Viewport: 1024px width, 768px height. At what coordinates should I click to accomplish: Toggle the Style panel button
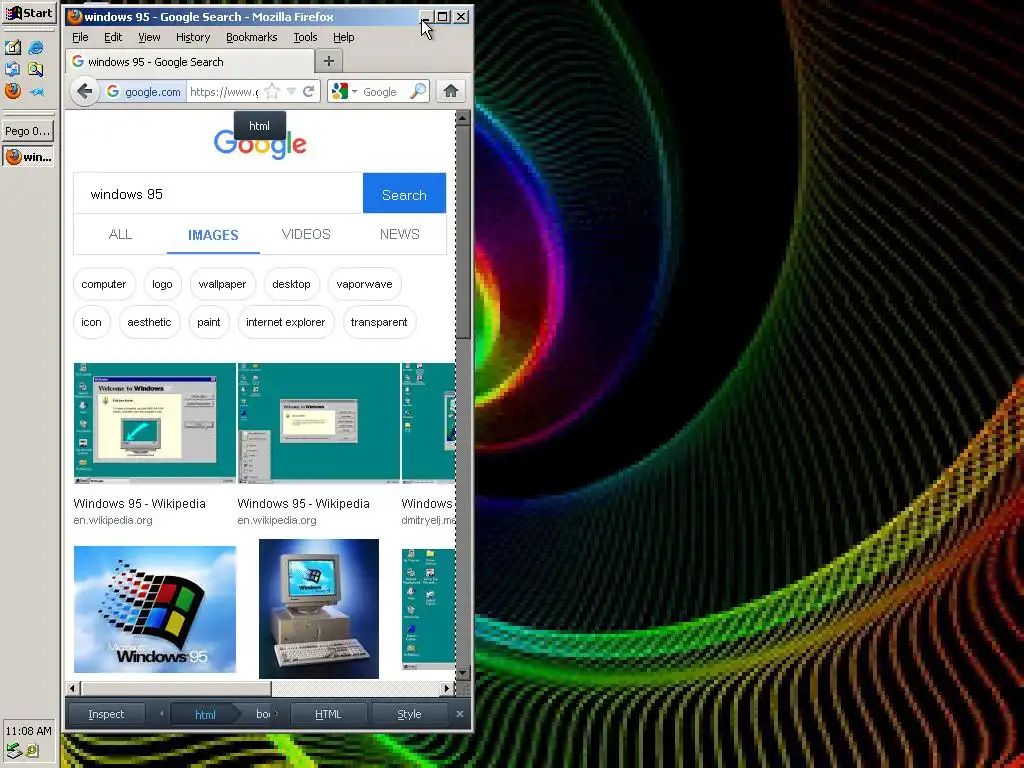tap(409, 714)
